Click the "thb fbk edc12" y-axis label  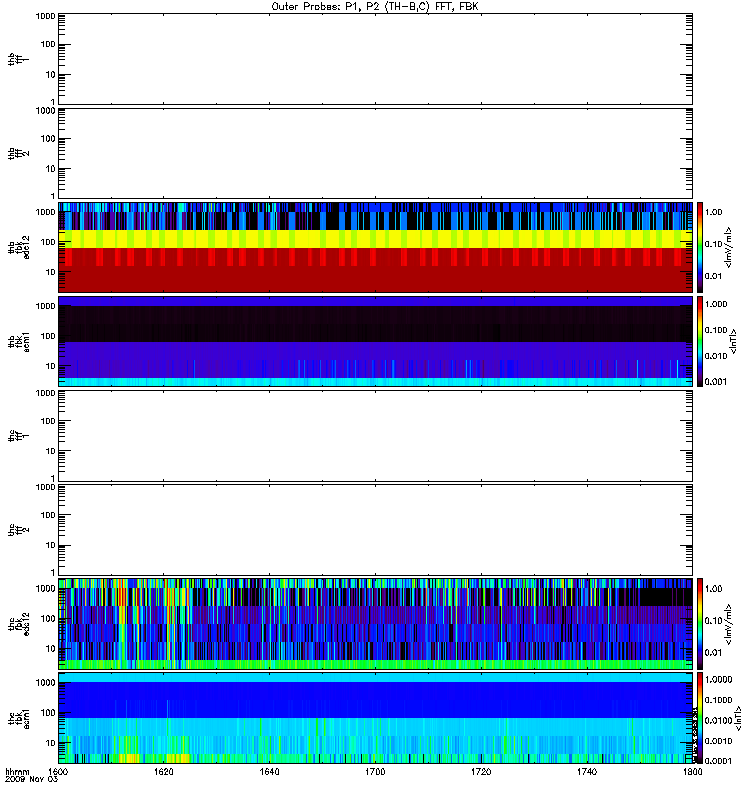(19, 247)
